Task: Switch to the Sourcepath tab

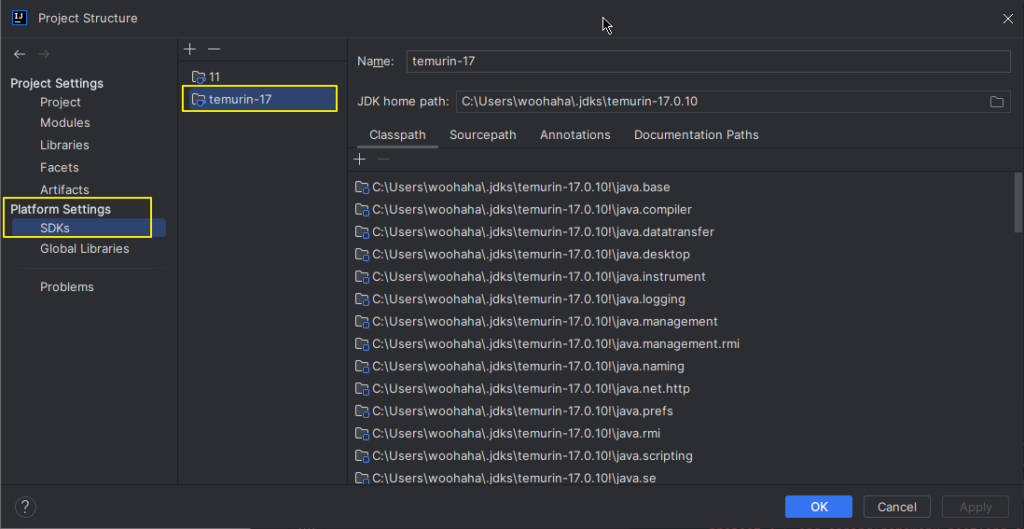Action: [483, 135]
